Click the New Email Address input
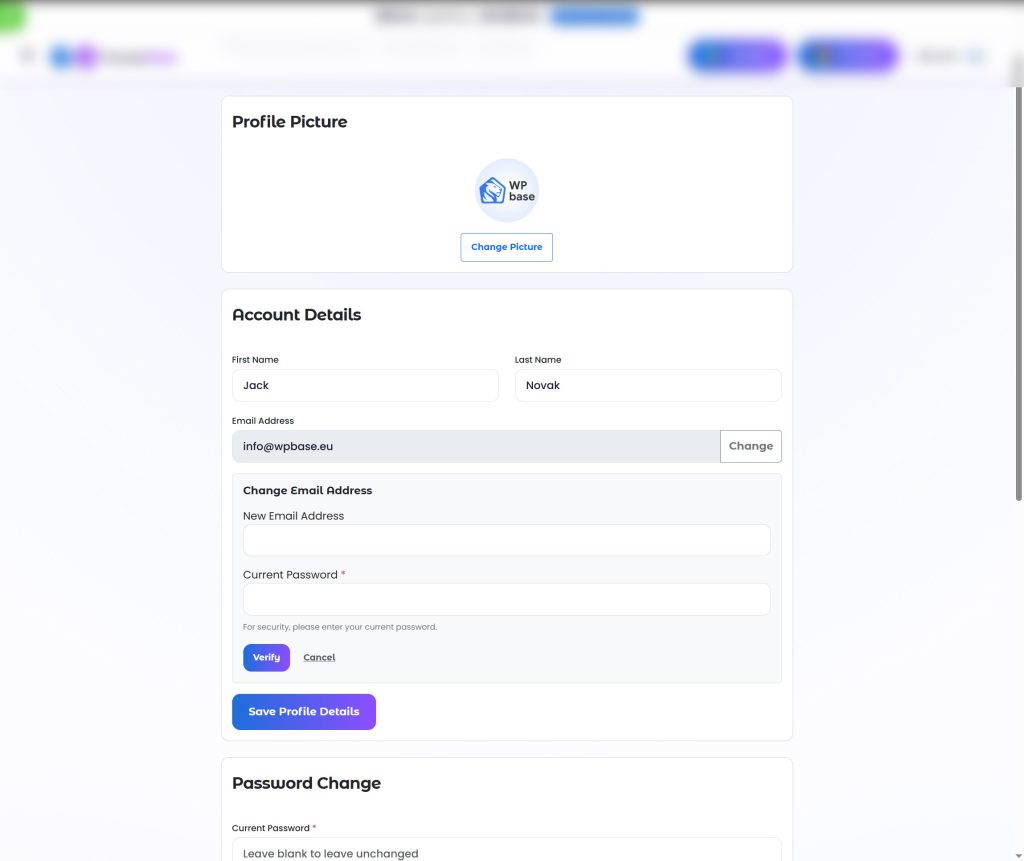Viewport: 1024px width, 861px height. [507, 540]
